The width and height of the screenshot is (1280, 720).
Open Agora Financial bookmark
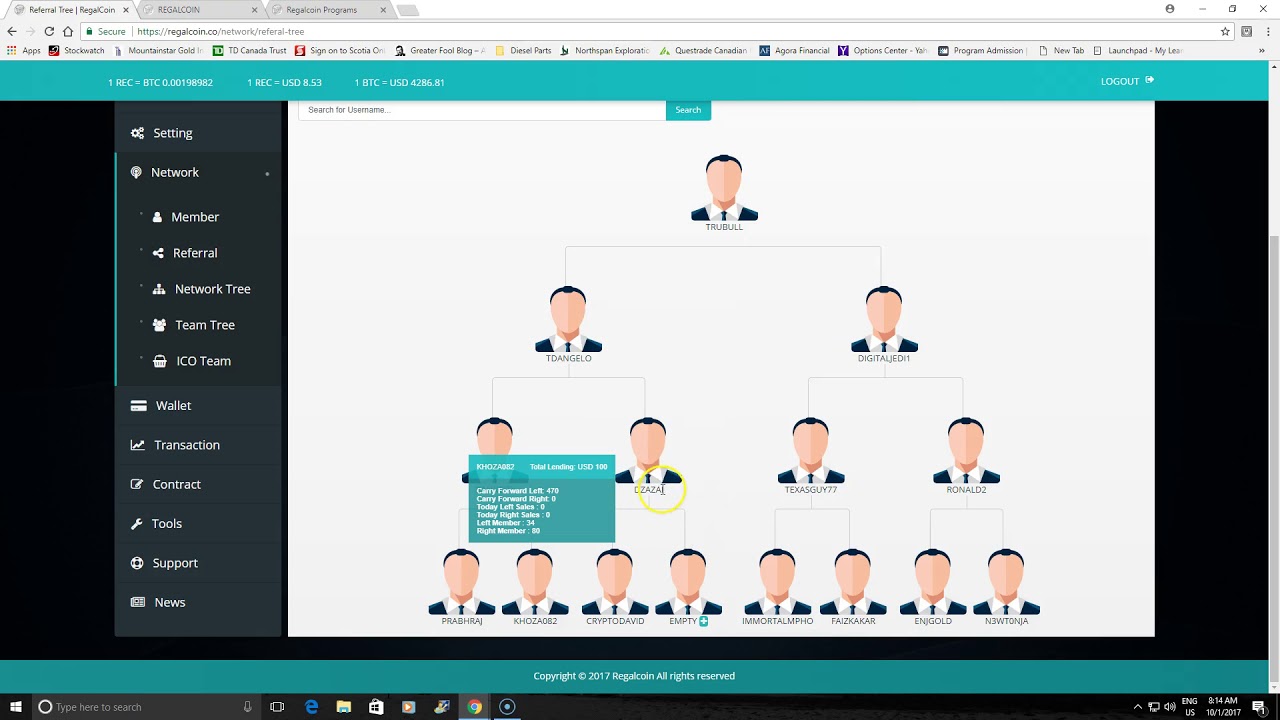coord(794,50)
